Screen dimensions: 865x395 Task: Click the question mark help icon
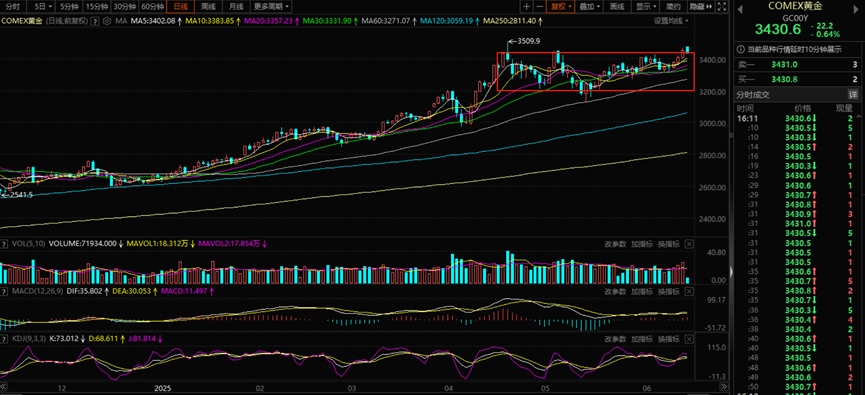tap(95, 21)
